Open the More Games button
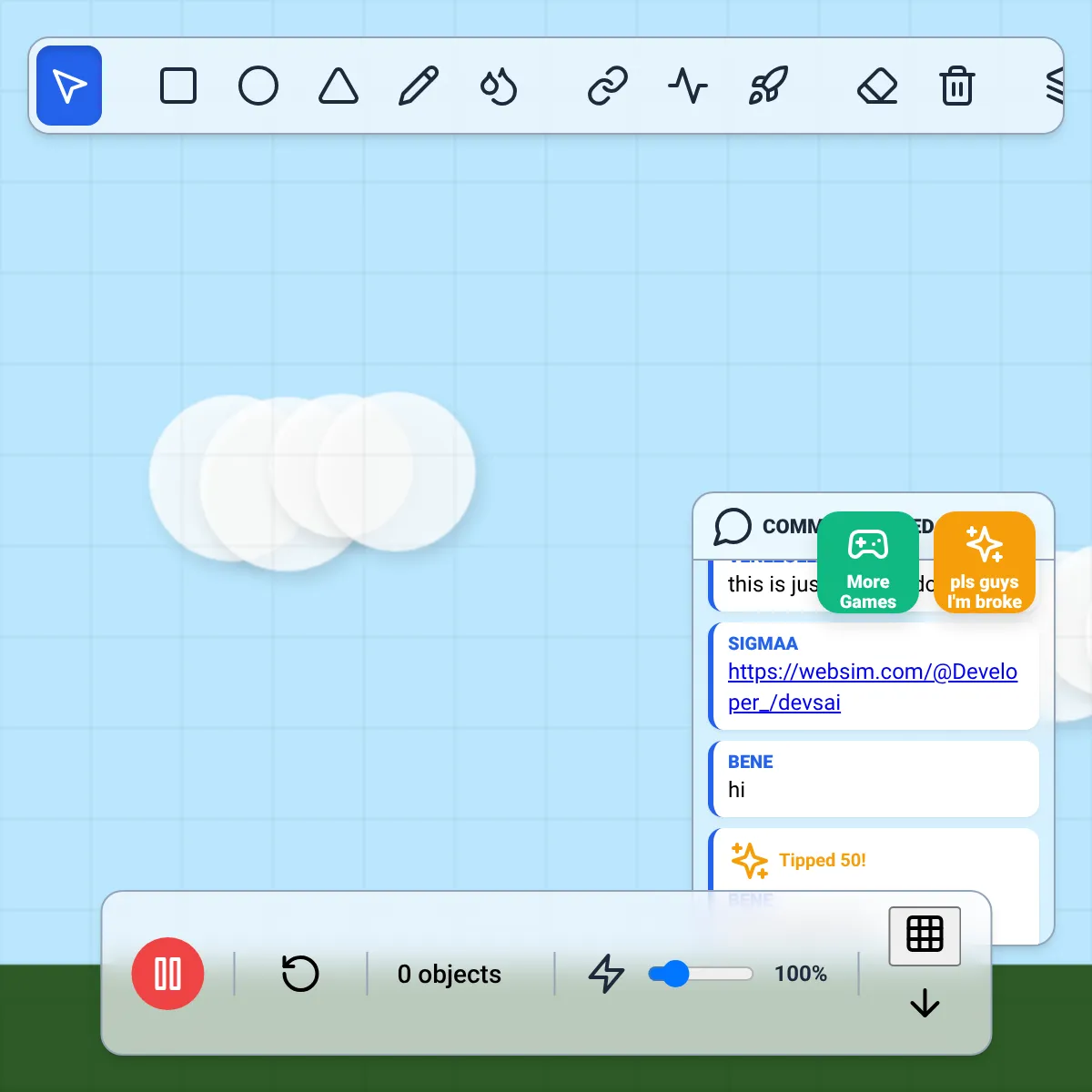This screenshot has width=1092, height=1092. coord(868,562)
